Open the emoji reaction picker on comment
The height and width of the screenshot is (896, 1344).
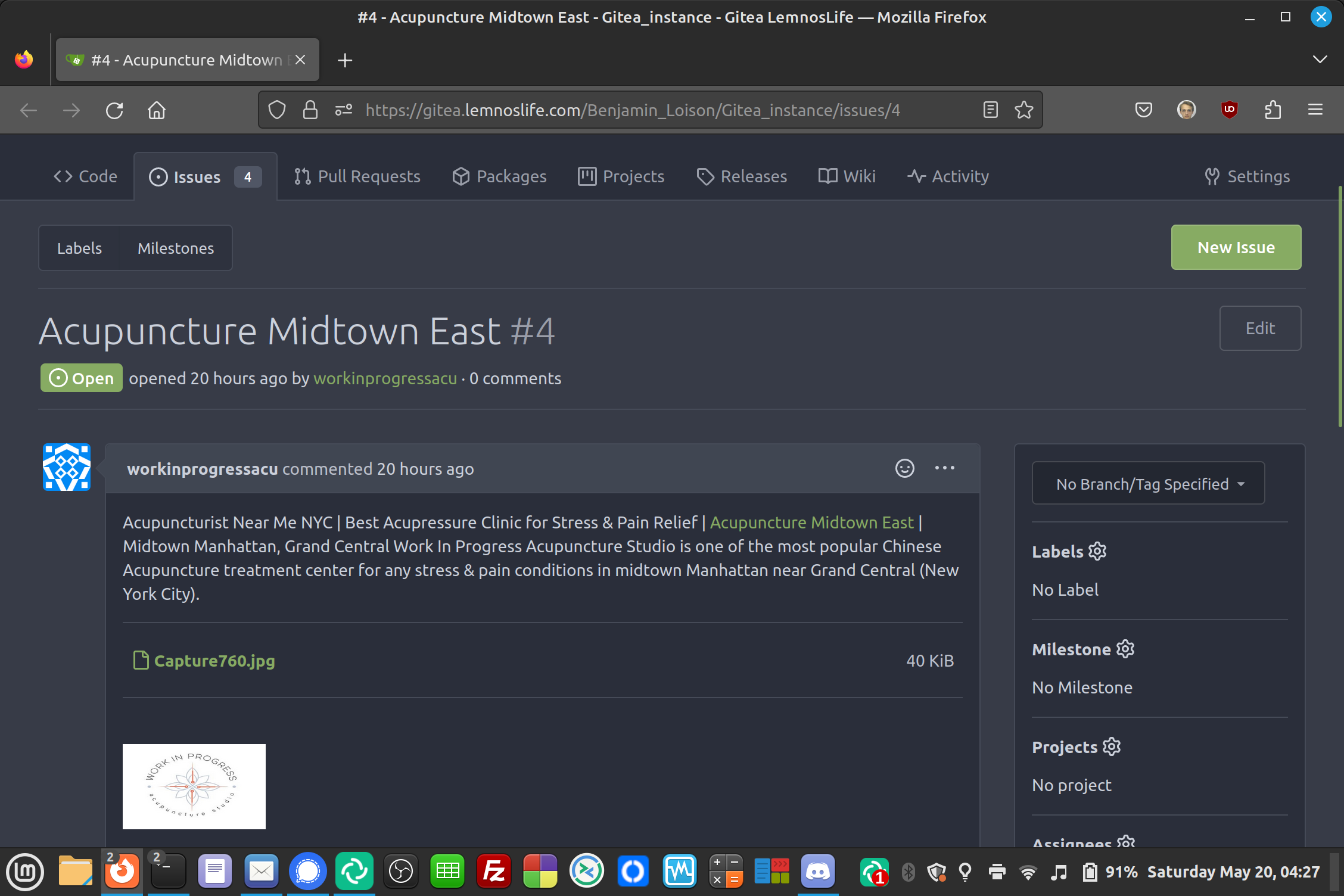pyautogui.click(x=904, y=468)
